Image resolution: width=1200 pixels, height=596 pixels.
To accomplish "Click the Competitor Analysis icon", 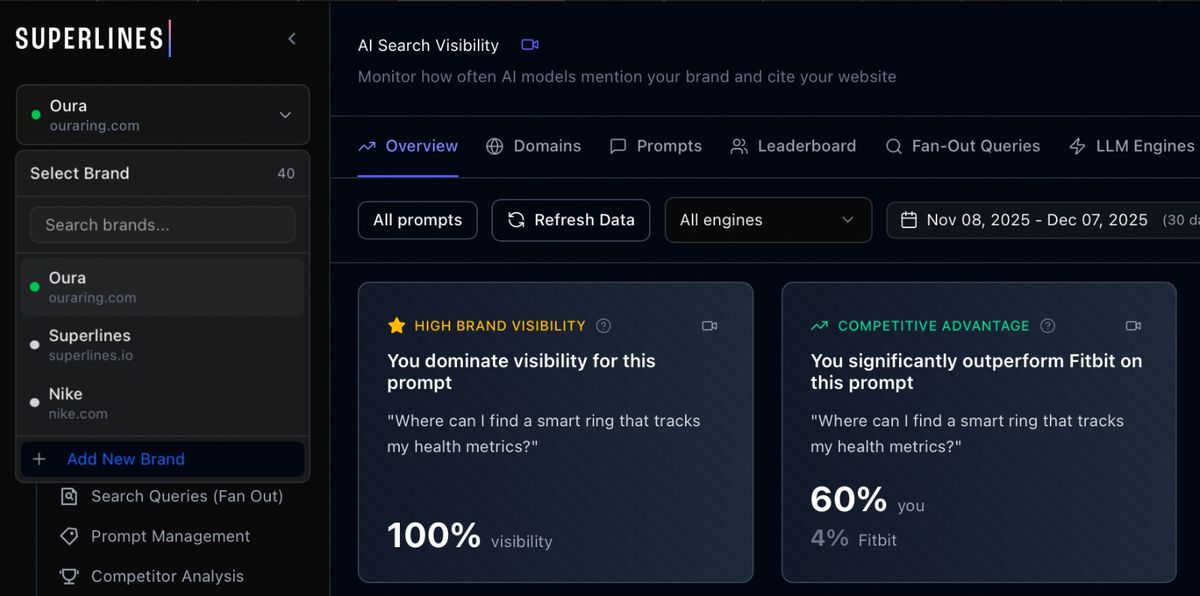I will [x=68, y=576].
